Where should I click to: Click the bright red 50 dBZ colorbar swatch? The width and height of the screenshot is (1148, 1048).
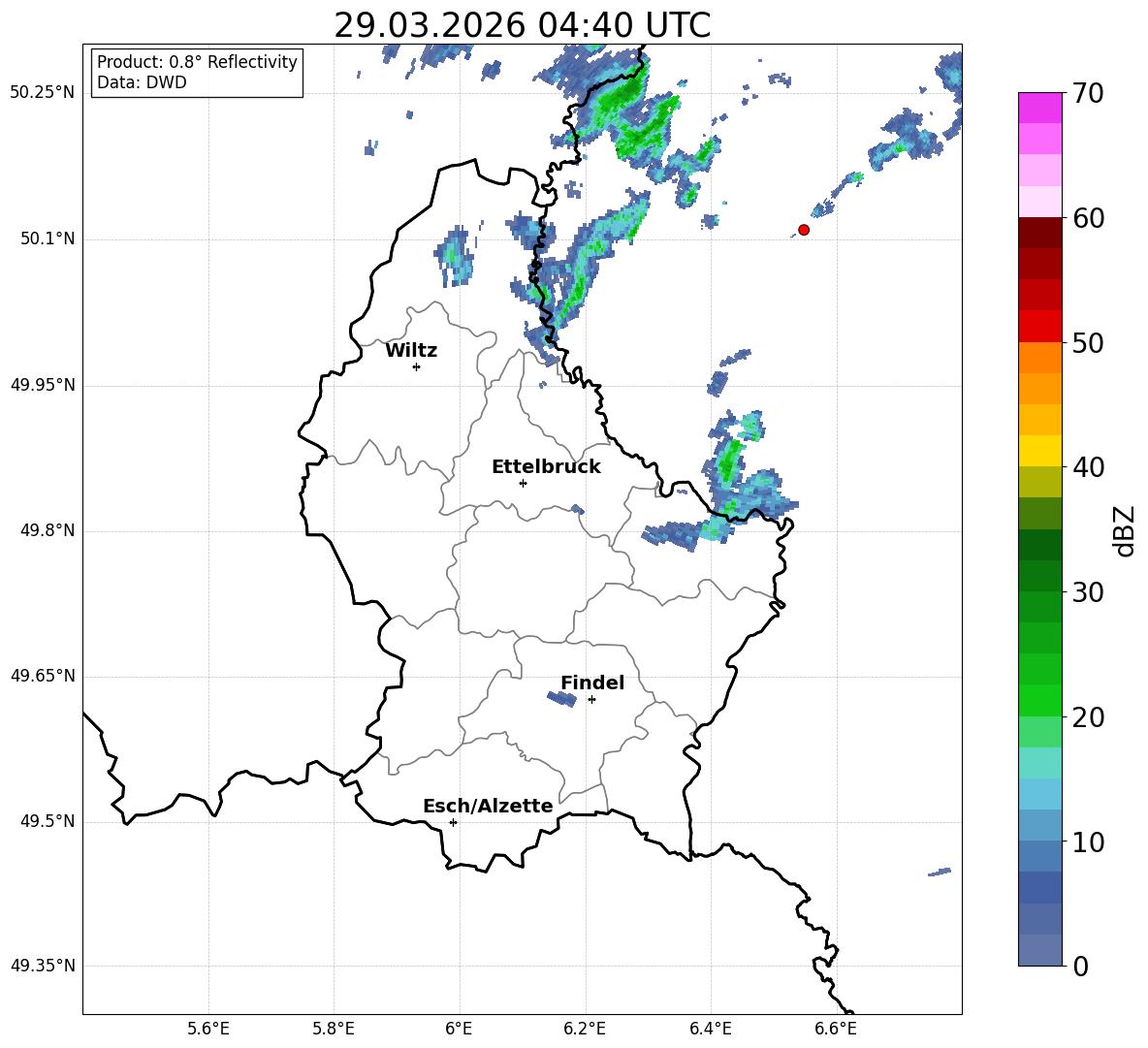point(1040,327)
